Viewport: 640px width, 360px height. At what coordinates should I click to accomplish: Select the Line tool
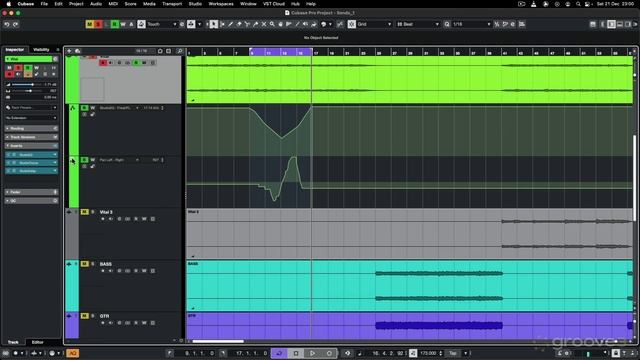point(297,24)
